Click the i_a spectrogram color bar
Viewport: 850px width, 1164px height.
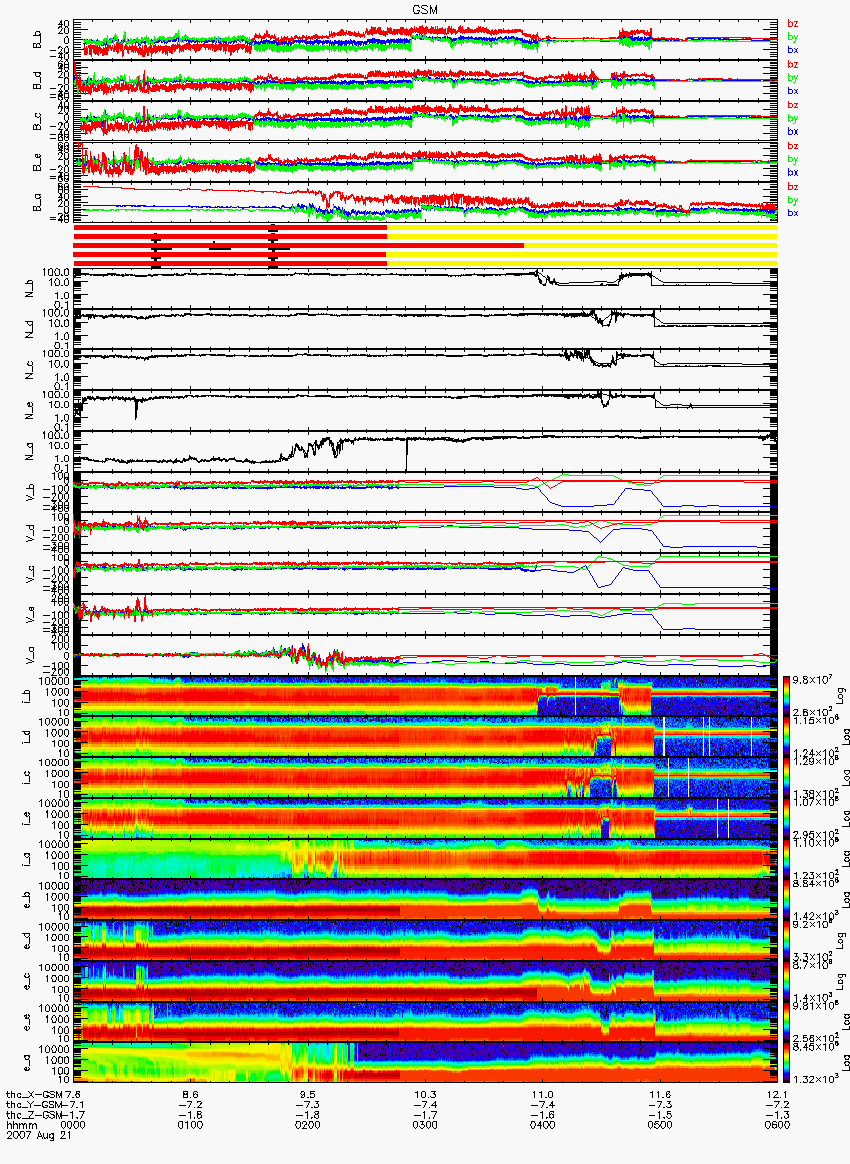(x=786, y=860)
